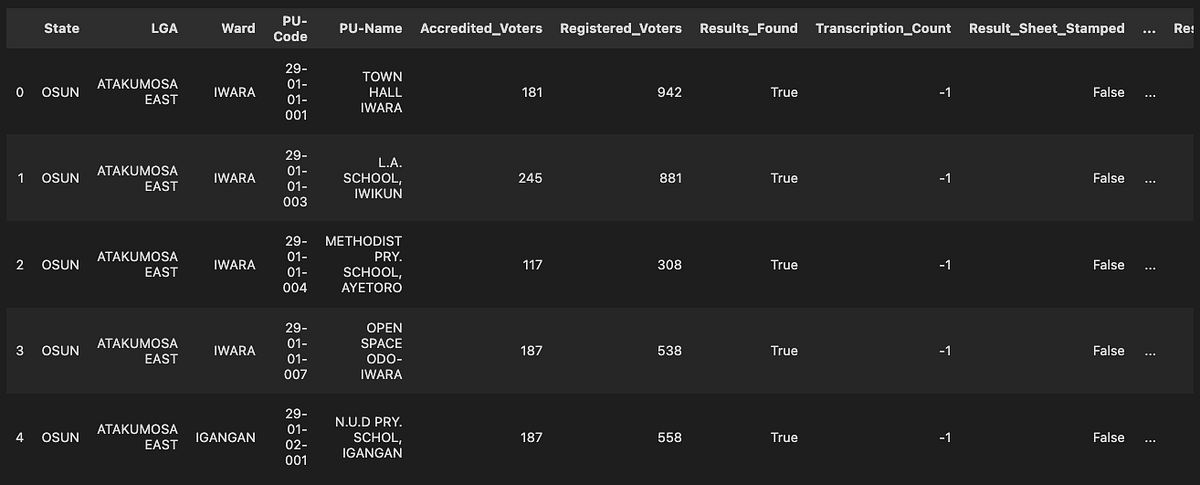Click the truncated columns ellipsis in header

click(1149, 30)
